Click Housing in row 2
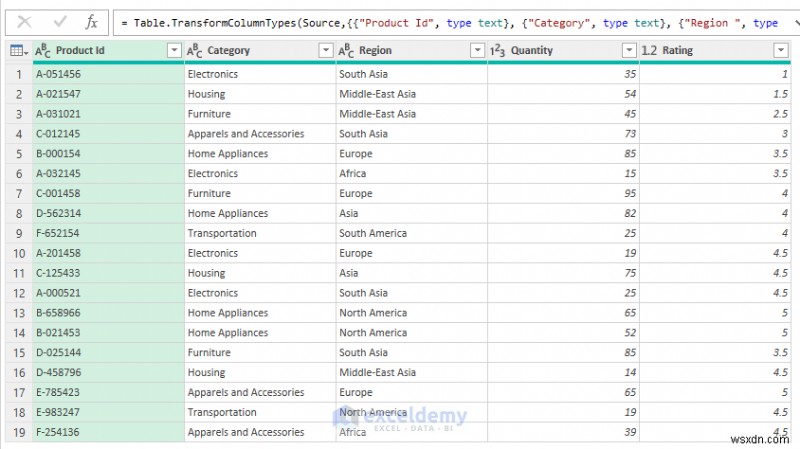 click(206, 94)
